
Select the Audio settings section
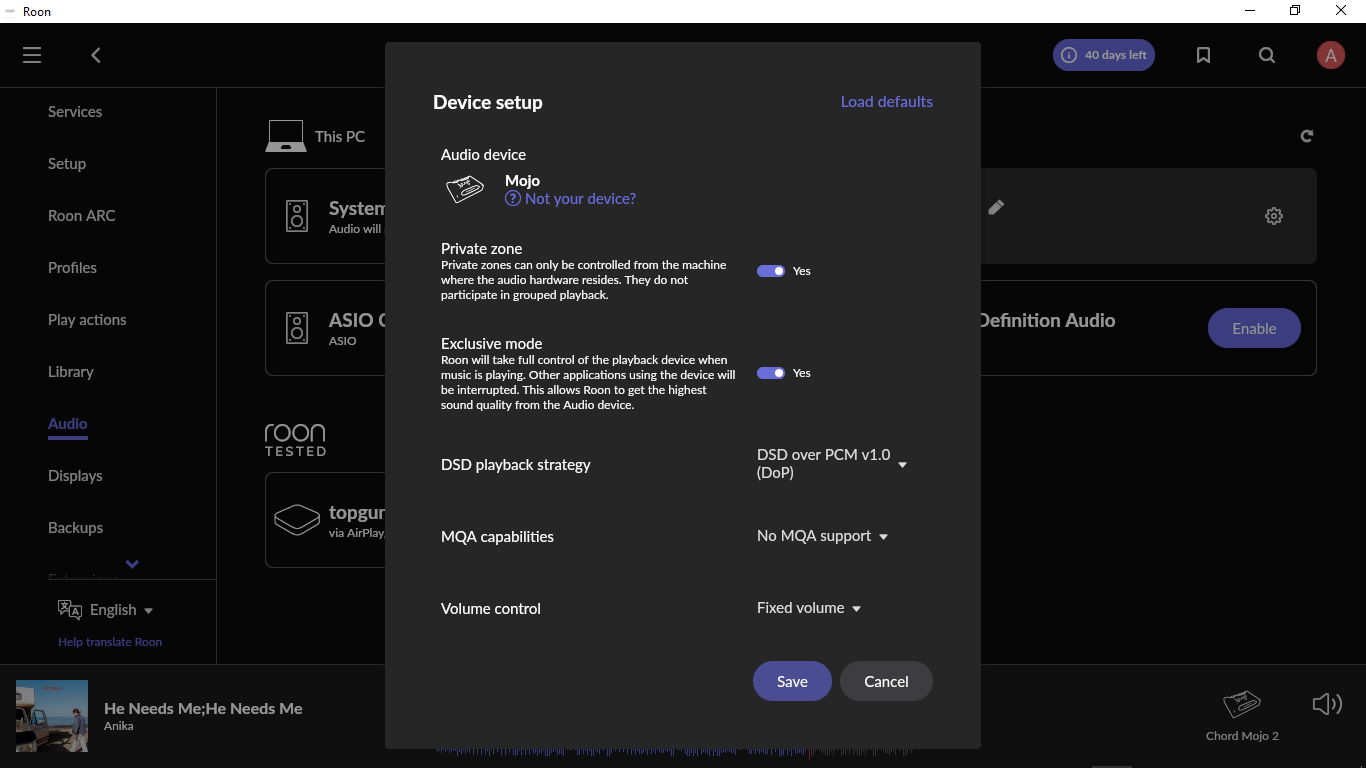68,424
